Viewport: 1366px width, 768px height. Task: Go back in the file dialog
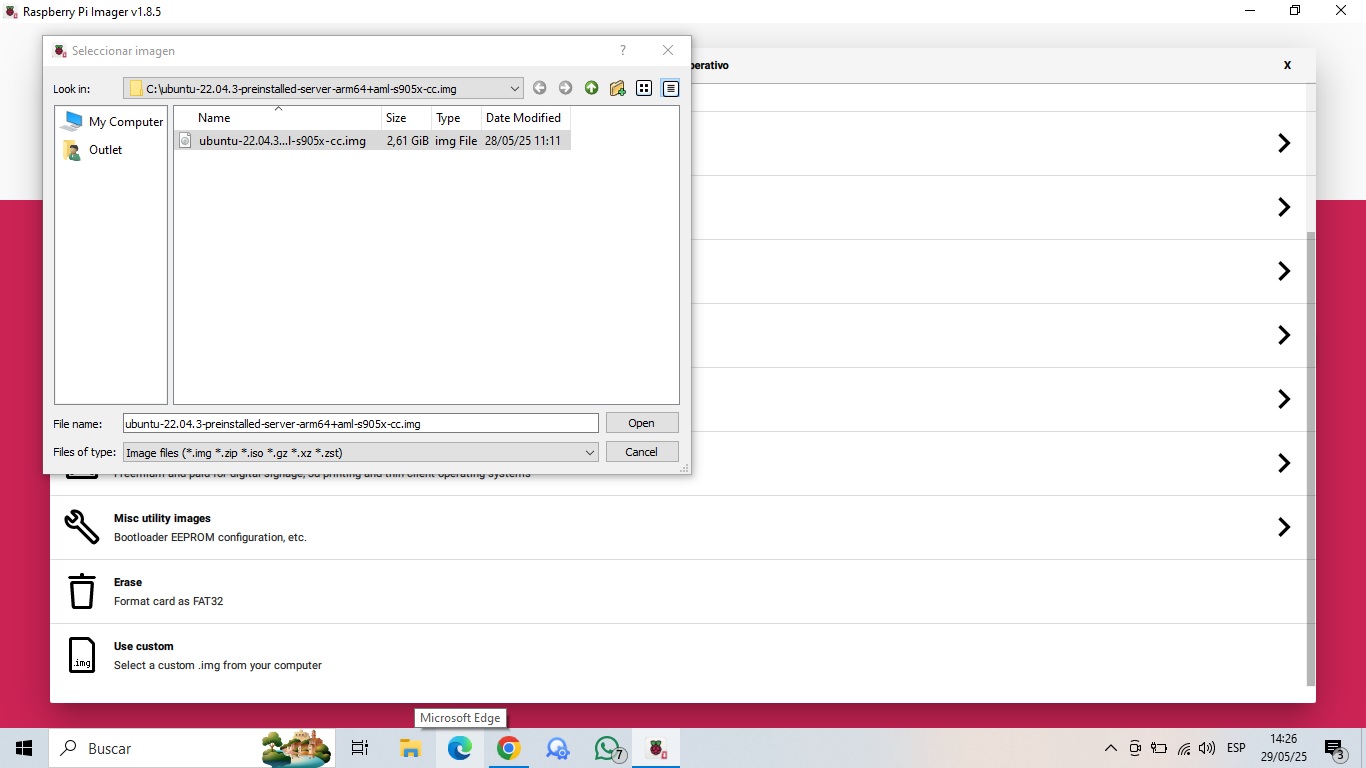pyautogui.click(x=539, y=88)
